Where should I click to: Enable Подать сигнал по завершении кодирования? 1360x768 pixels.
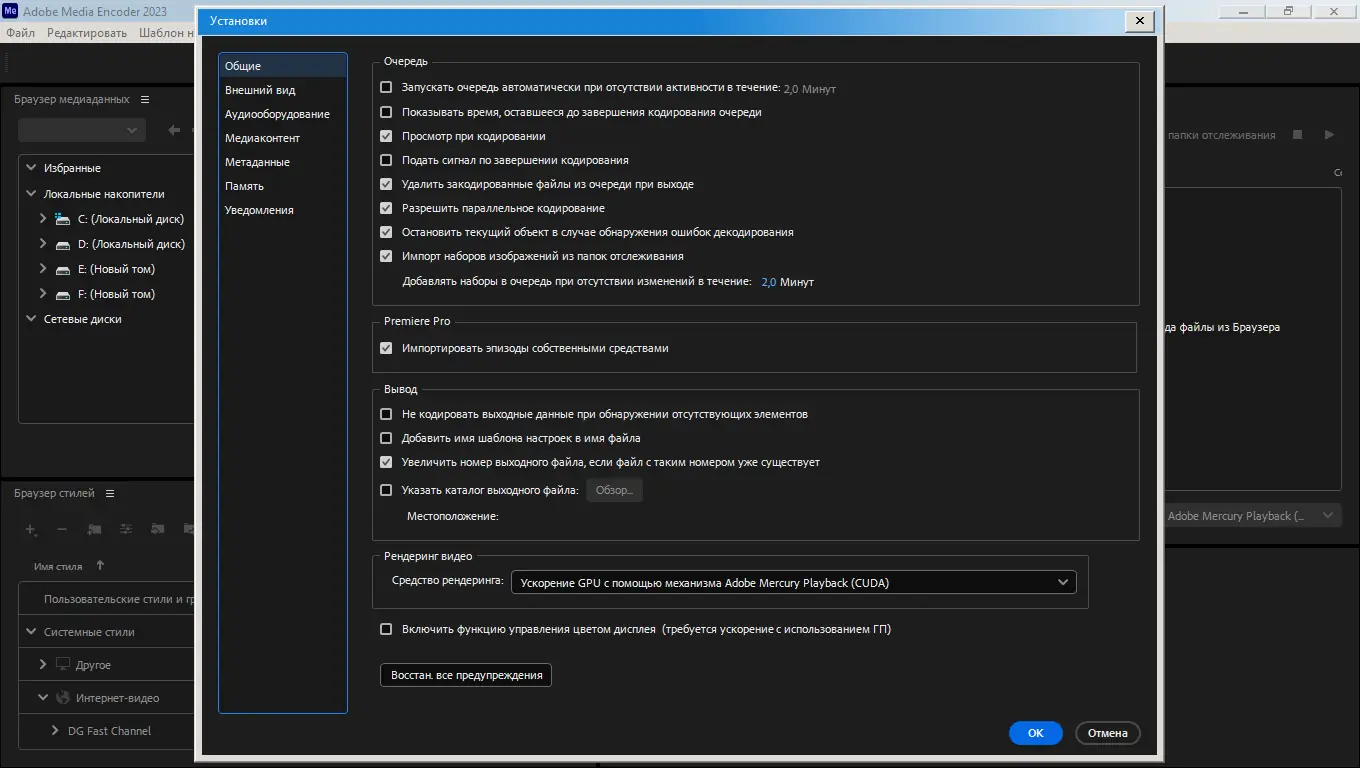click(x=386, y=160)
